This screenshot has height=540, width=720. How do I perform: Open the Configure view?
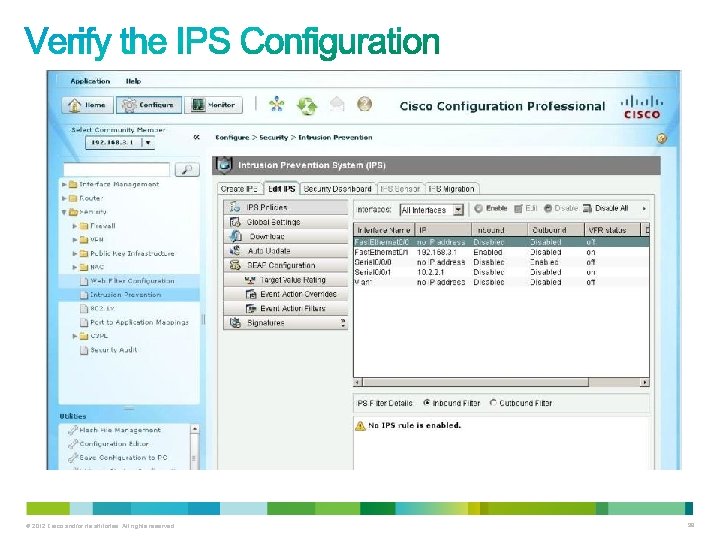(149, 105)
